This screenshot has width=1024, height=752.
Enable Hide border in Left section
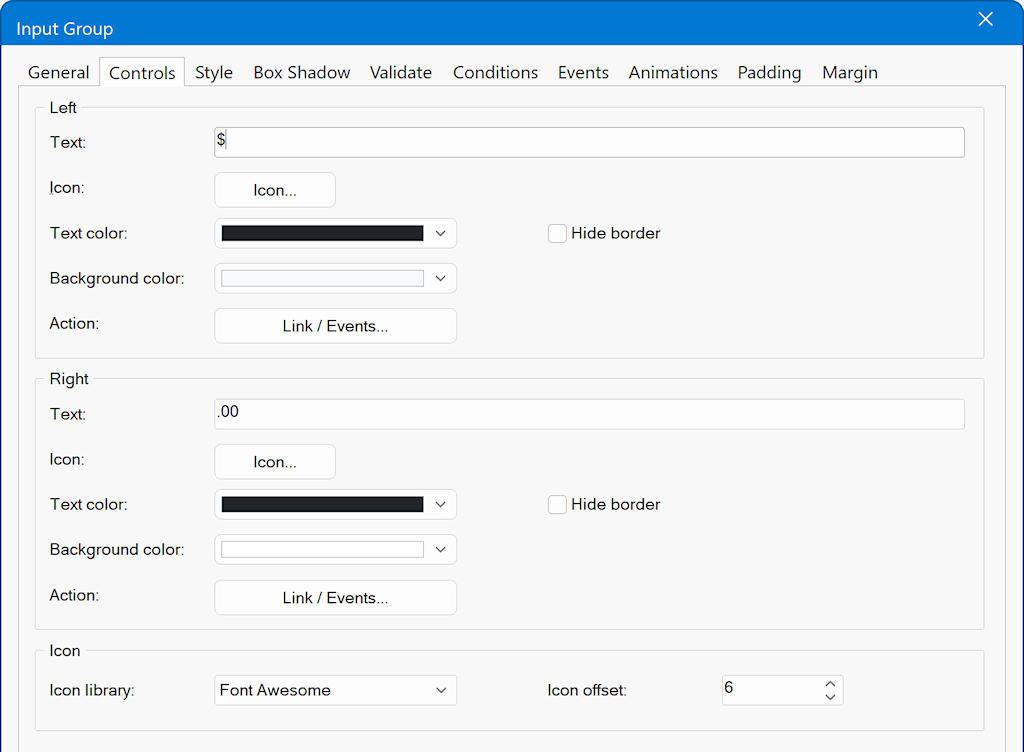pos(558,233)
